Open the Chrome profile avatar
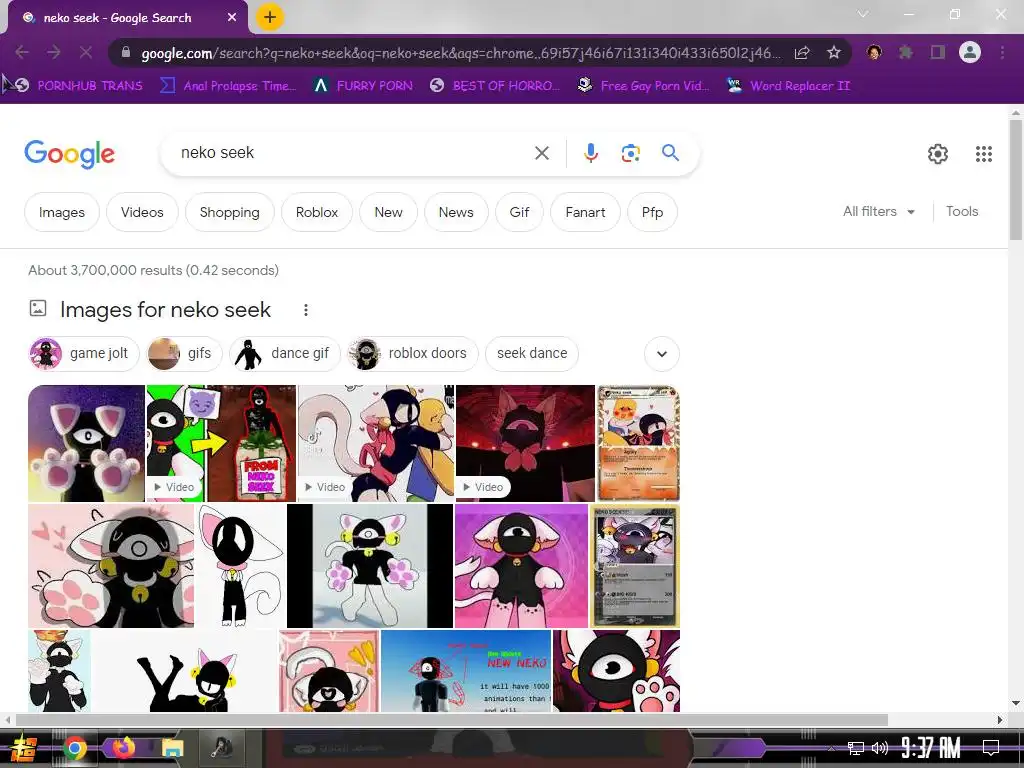 [970, 52]
